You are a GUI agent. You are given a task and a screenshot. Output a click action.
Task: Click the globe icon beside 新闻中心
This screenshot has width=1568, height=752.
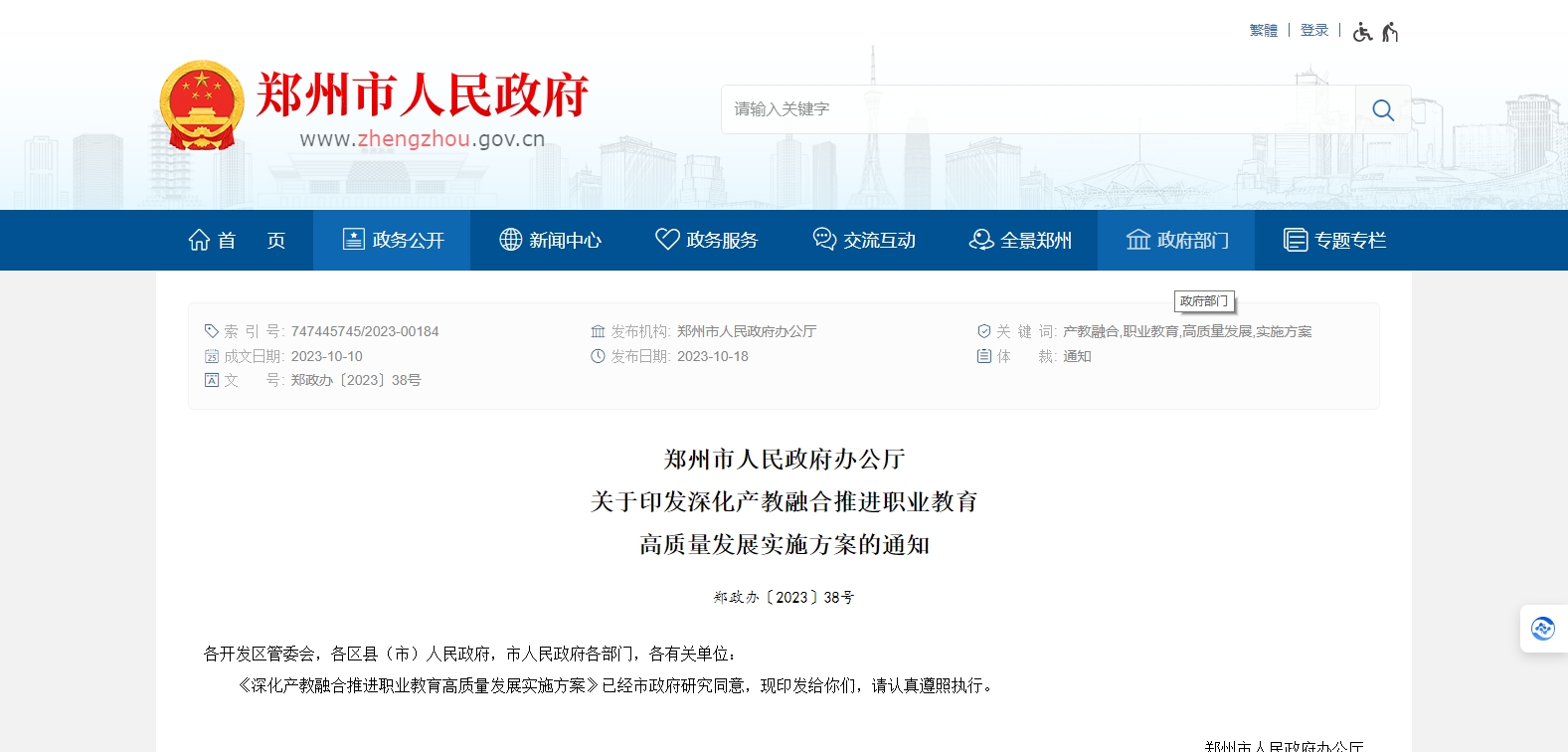coord(511,240)
